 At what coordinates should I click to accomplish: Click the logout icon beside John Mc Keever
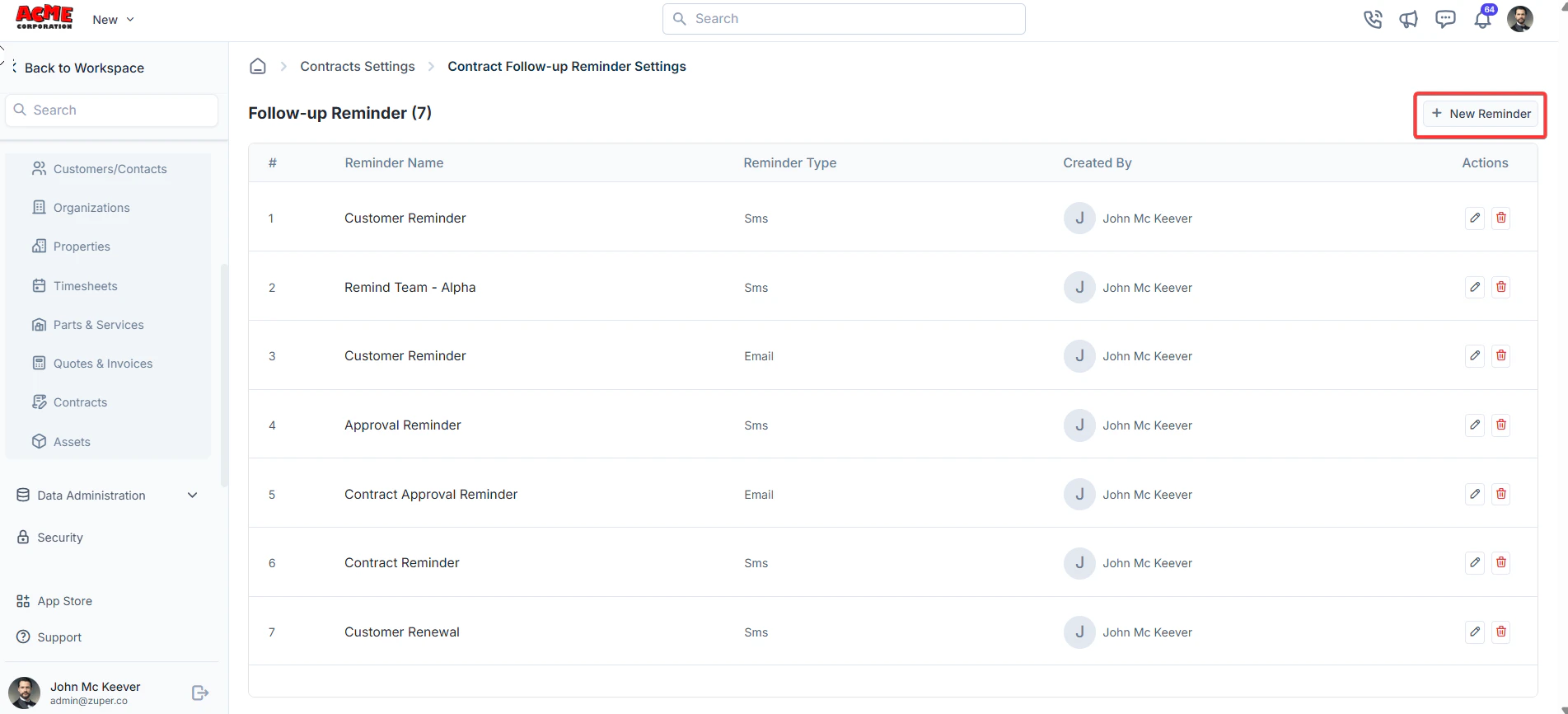coord(199,693)
